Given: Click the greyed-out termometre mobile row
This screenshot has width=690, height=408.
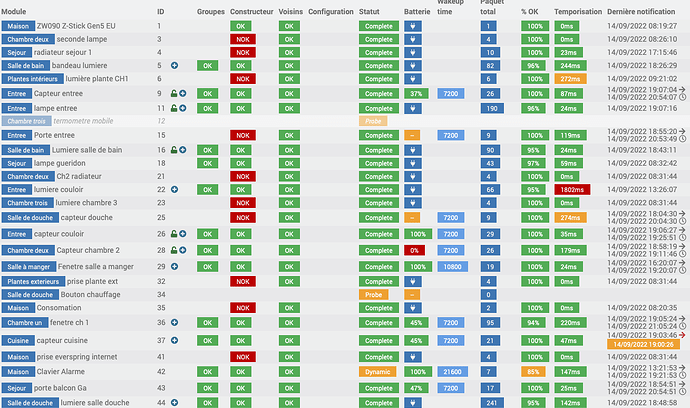Looking at the screenshot, I should click(345, 121).
